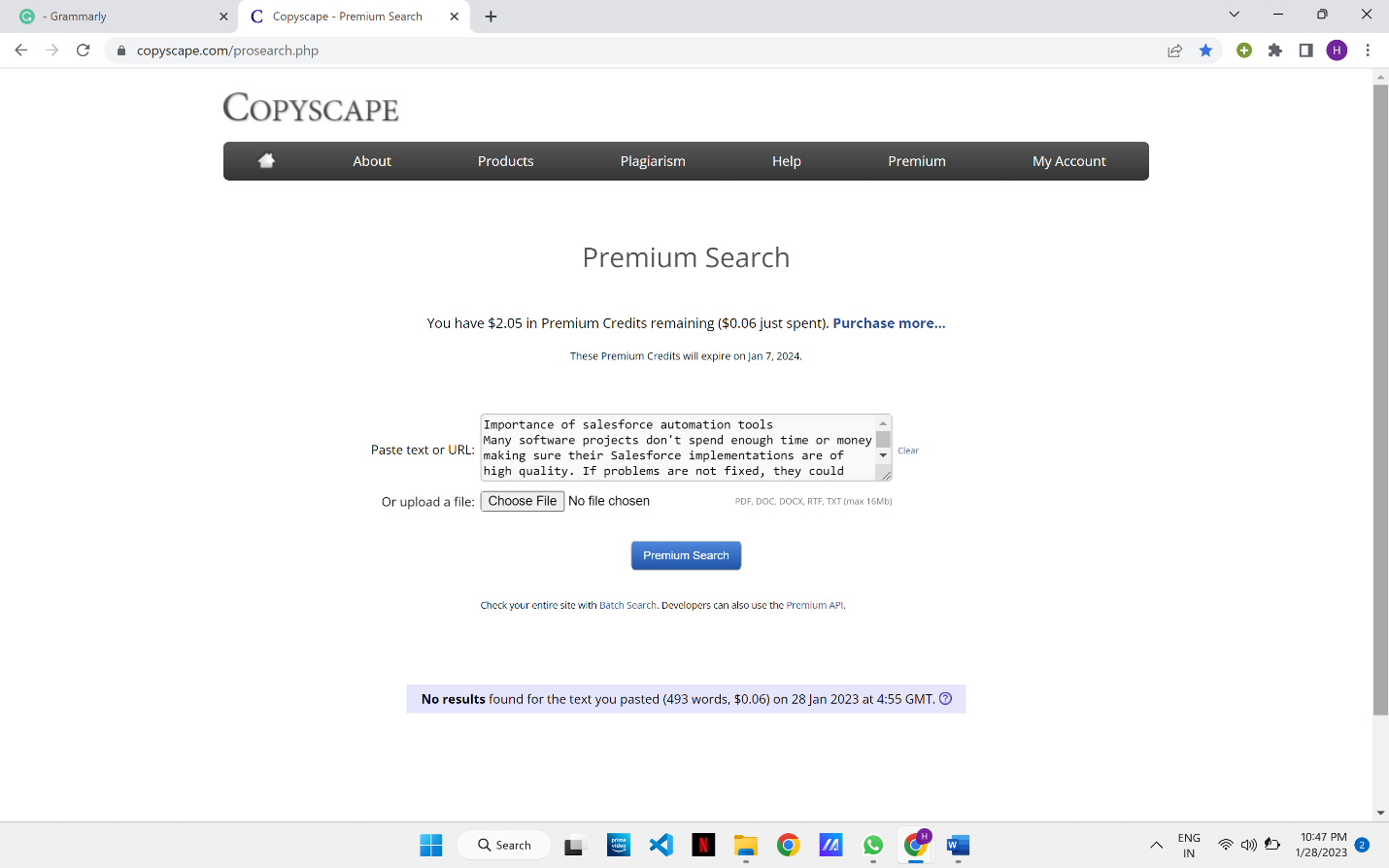Open the Premium API link
1389x868 pixels.
coord(814,605)
